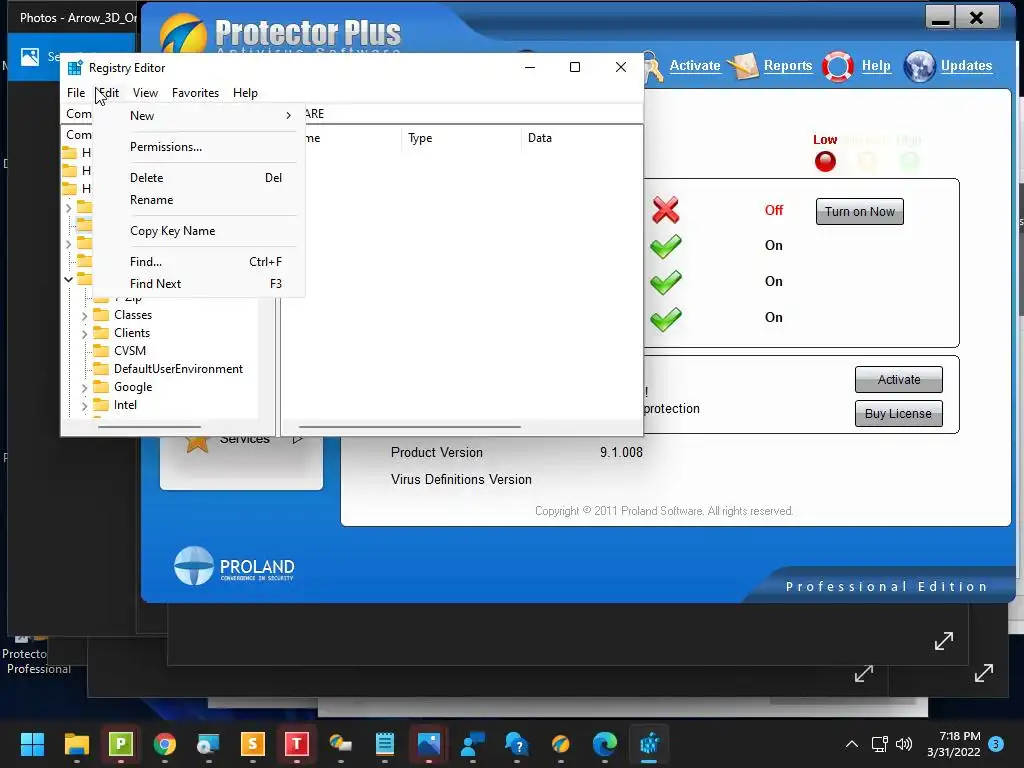Expand the Clients registry key
The height and width of the screenshot is (768, 1024).
84,334
